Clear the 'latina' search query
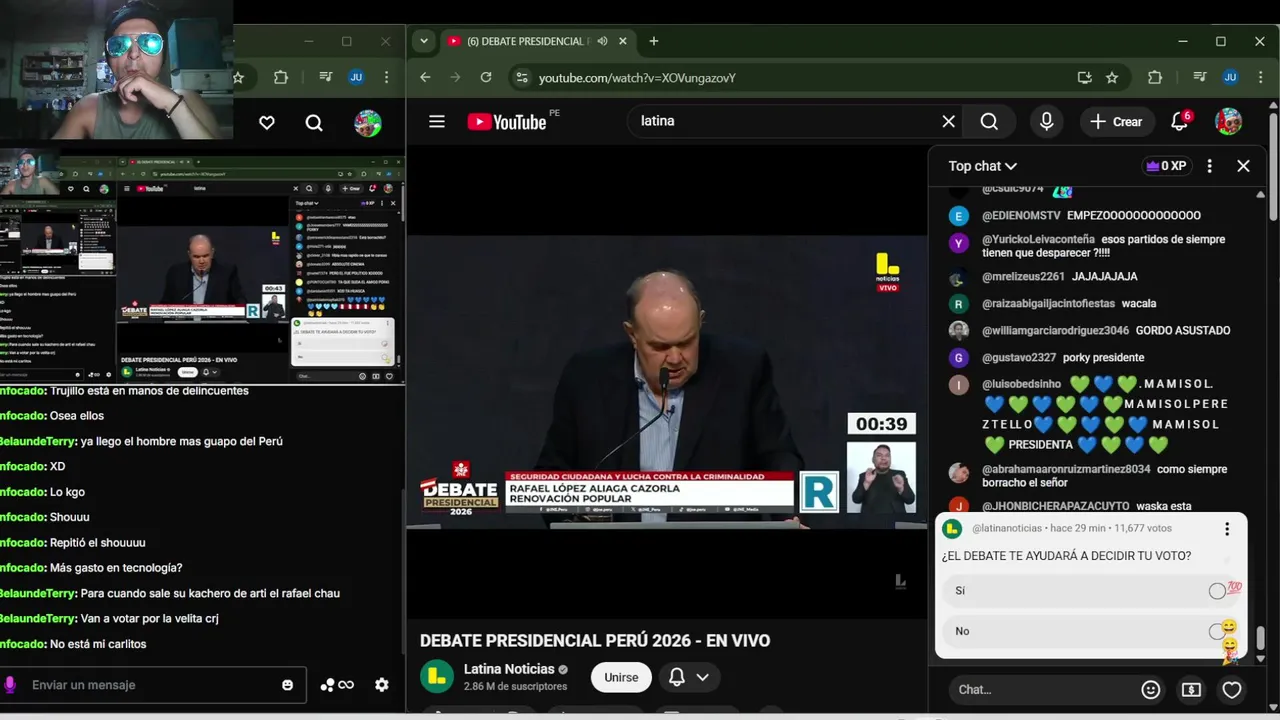This screenshot has width=1280, height=720. tap(948, 121)
